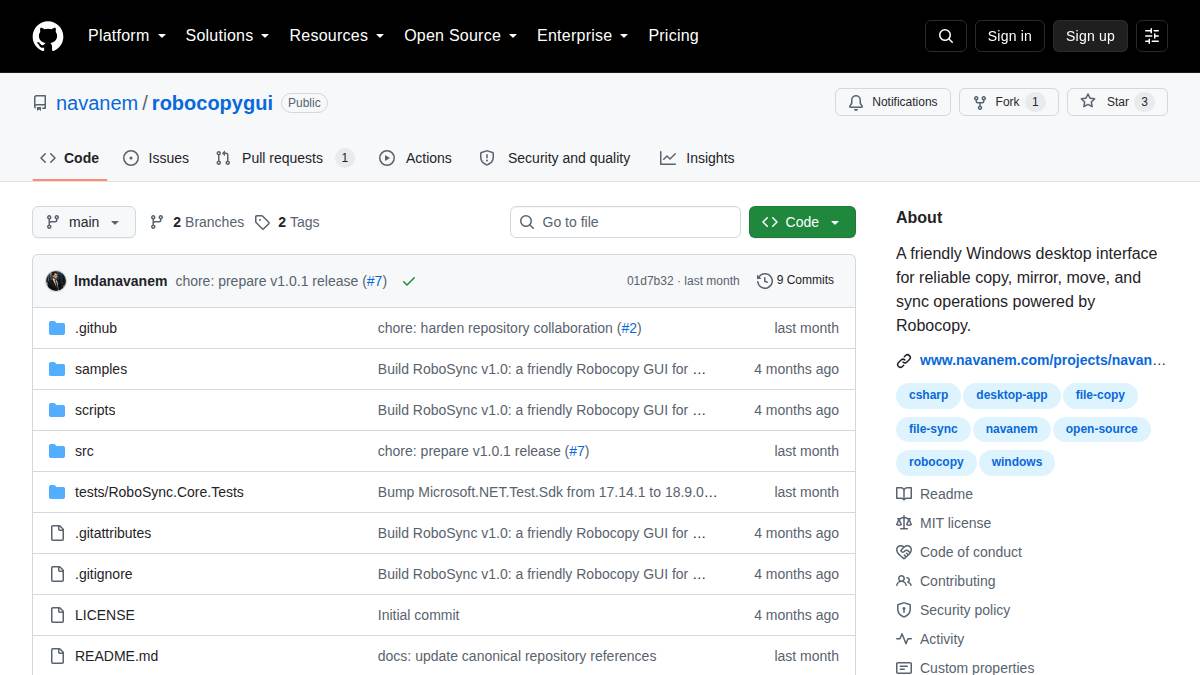This screenshot has height=675, width=1200.
Task: Open the main branch selector dropdown
Action: [84, 222]
